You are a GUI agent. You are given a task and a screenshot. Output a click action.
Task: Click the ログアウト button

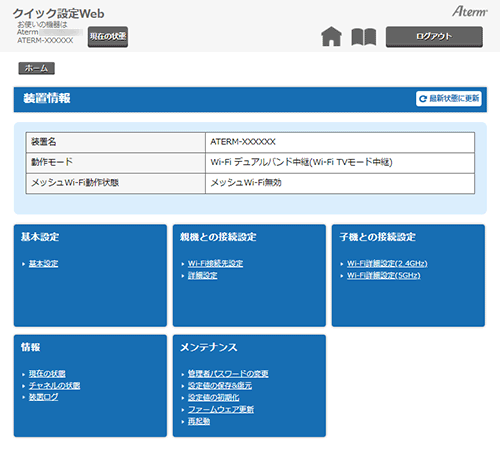(434, 37)
